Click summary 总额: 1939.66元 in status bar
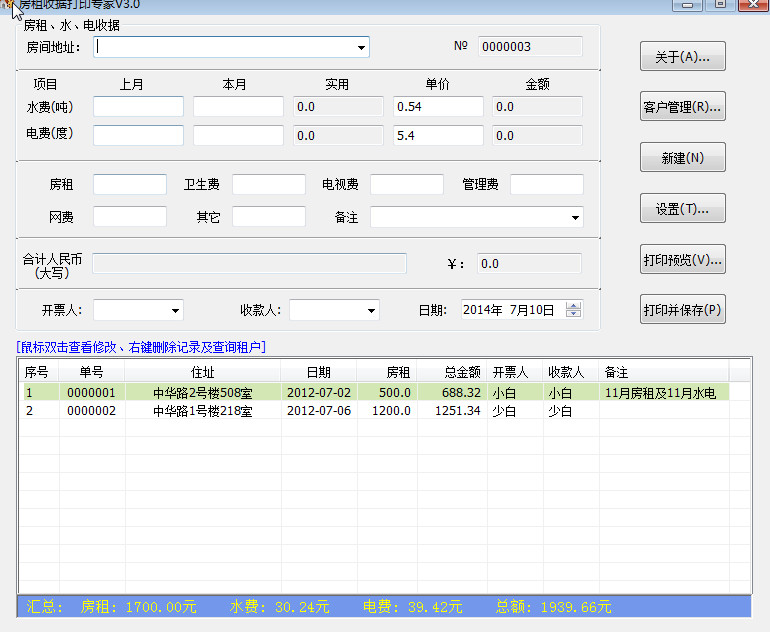770x632 pixels. 553,607
